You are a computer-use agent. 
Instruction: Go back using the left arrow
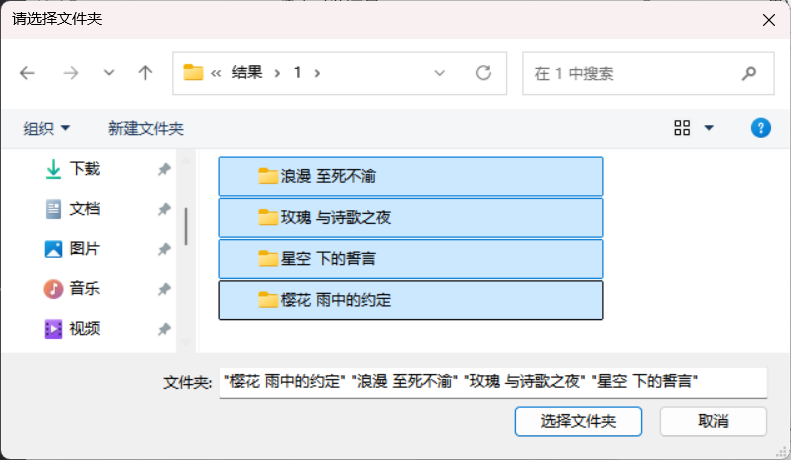[x=27, y=73]
